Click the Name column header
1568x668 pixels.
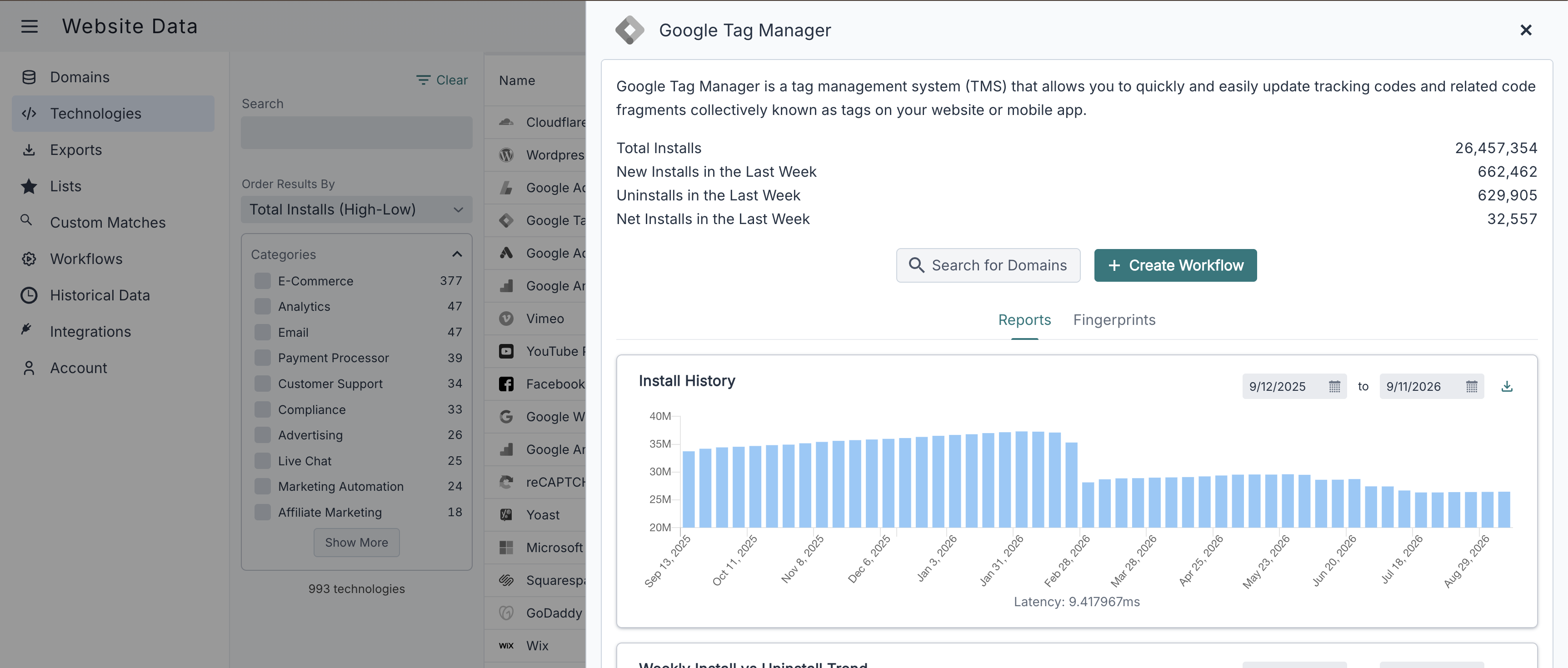(x=517, y=80)
